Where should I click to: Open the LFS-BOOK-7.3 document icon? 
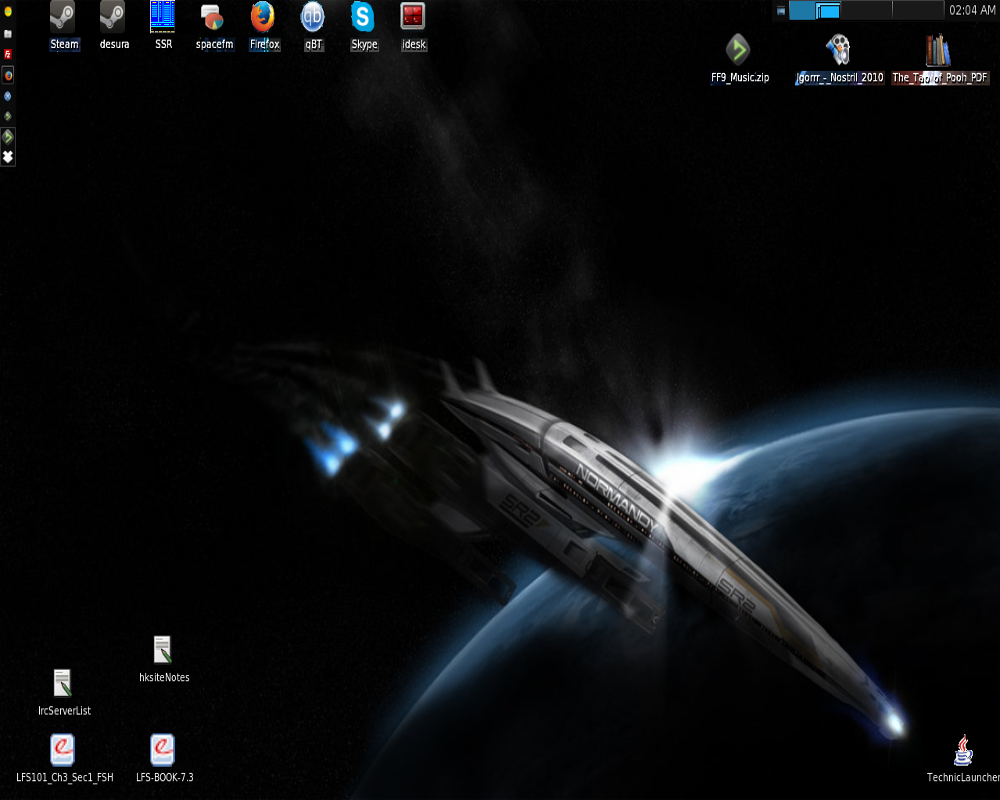tap(163, 750)
